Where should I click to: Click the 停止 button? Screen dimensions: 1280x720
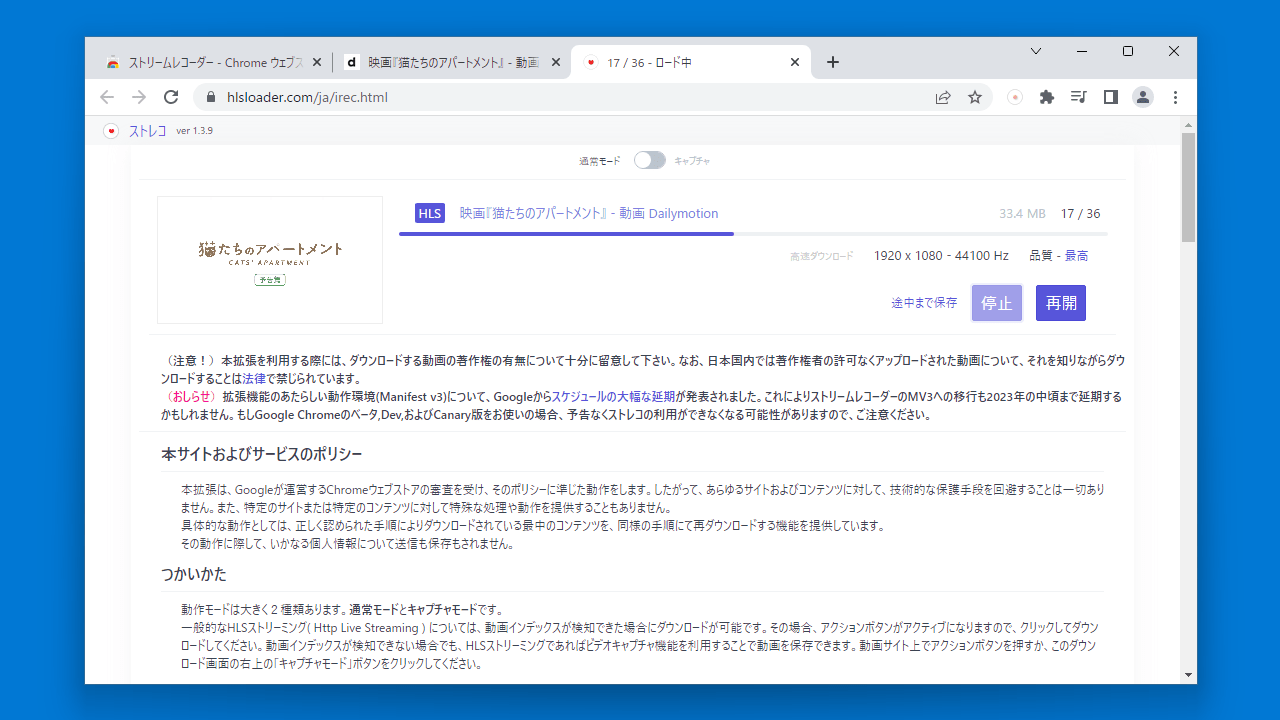(x=997, y=303)
